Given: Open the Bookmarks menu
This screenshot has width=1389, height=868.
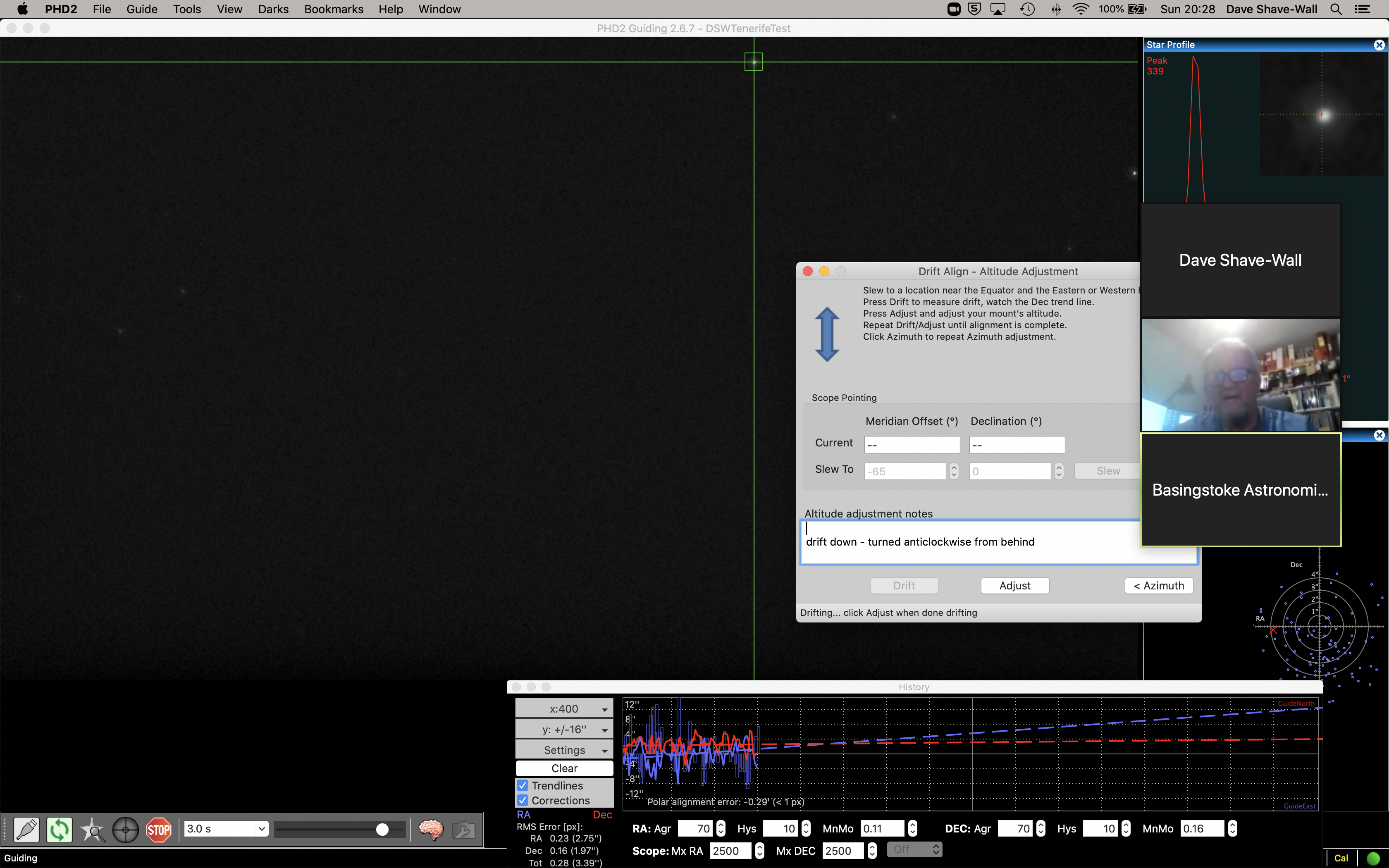Looking at the screenshot, I should tap(334, 9).
